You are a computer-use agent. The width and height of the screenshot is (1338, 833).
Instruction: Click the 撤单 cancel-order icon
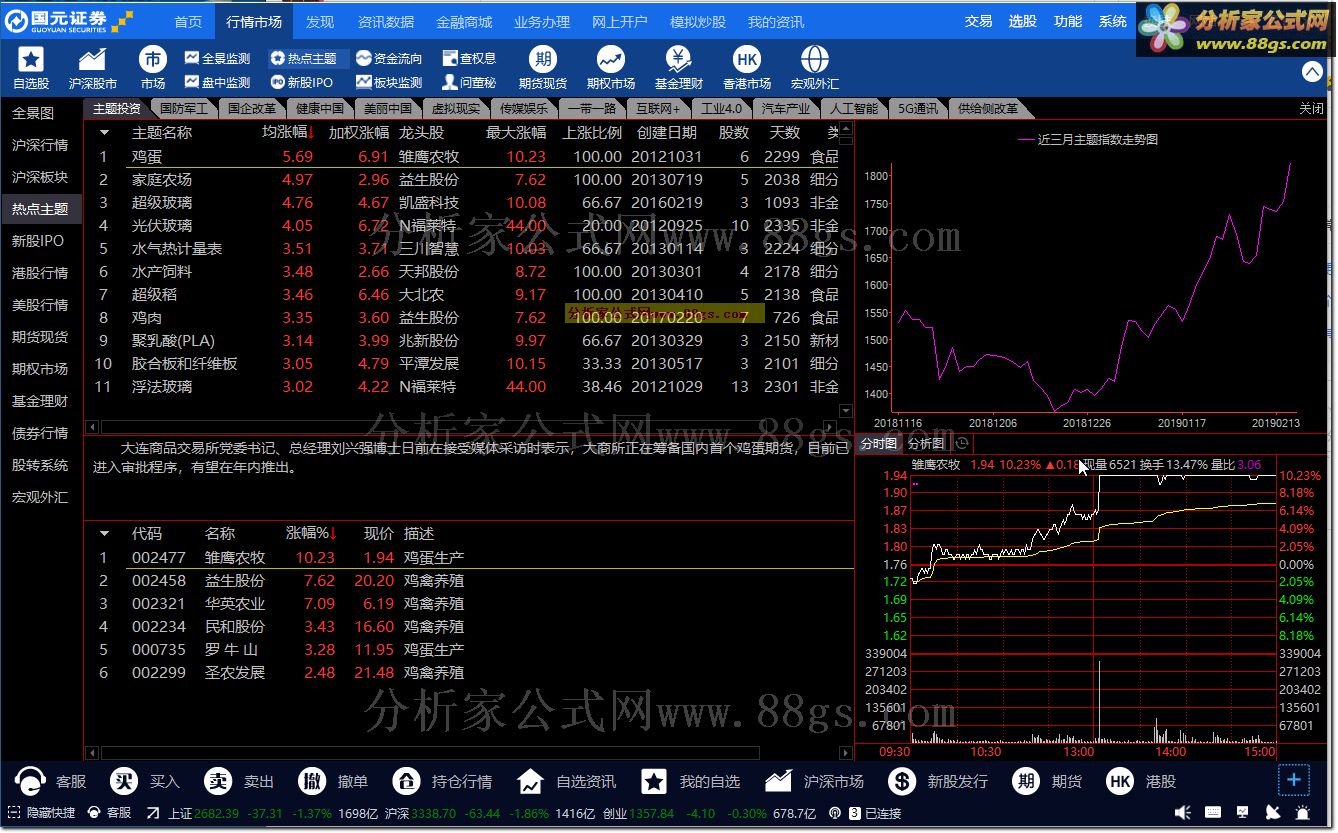pyautogui.click(x=313, y=781)
